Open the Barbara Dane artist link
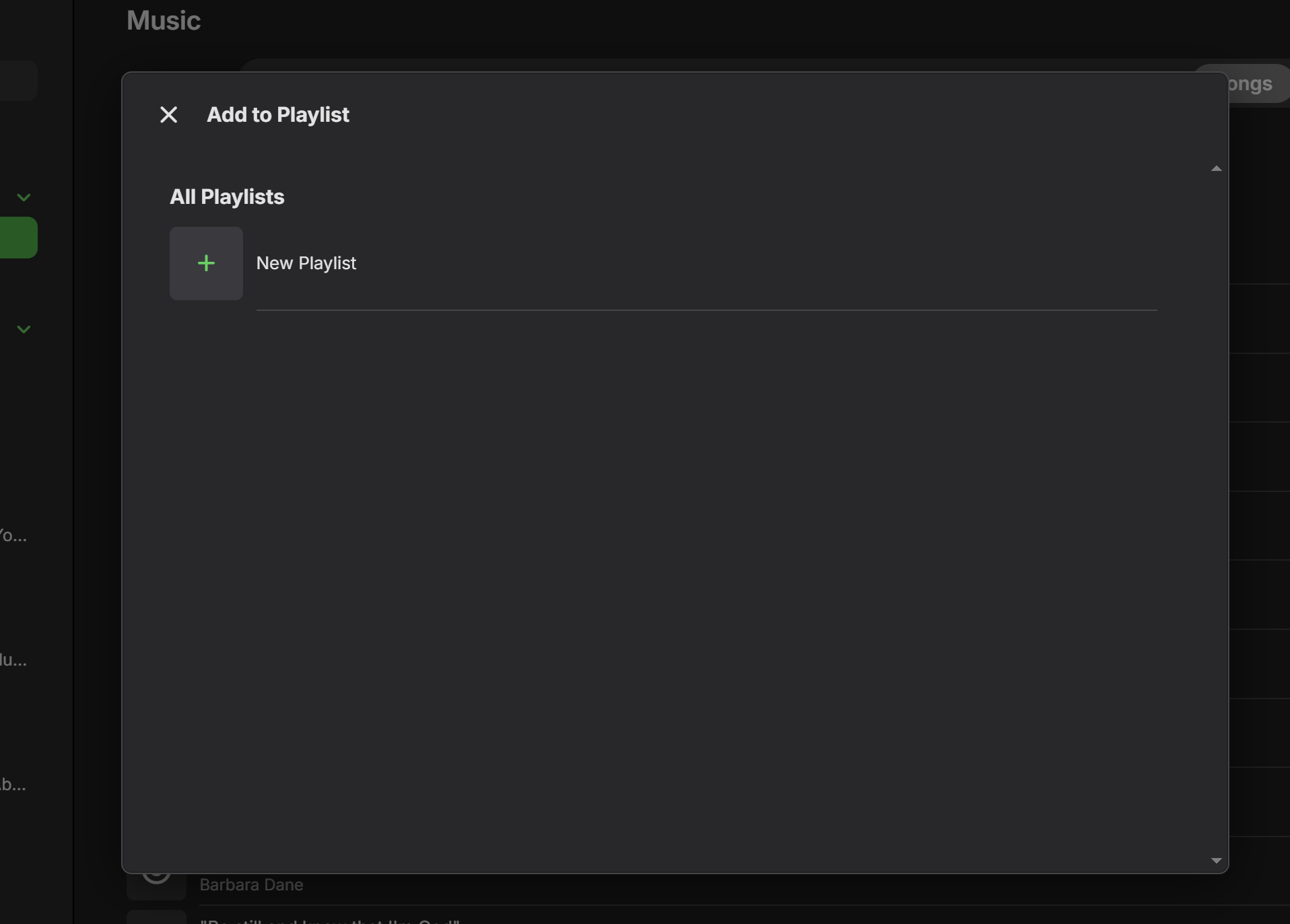This screenshot has height=924, width=1290. tap(251, 885)
